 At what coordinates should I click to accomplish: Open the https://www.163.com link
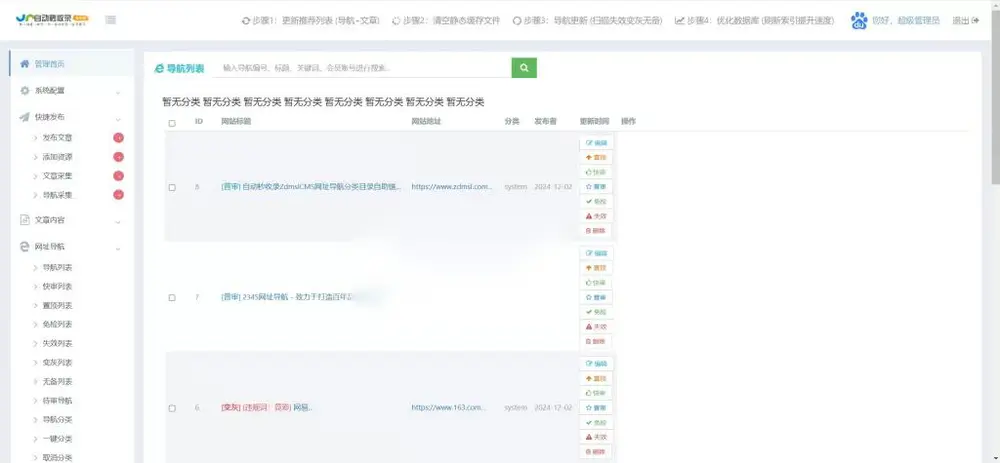[449, 408]
